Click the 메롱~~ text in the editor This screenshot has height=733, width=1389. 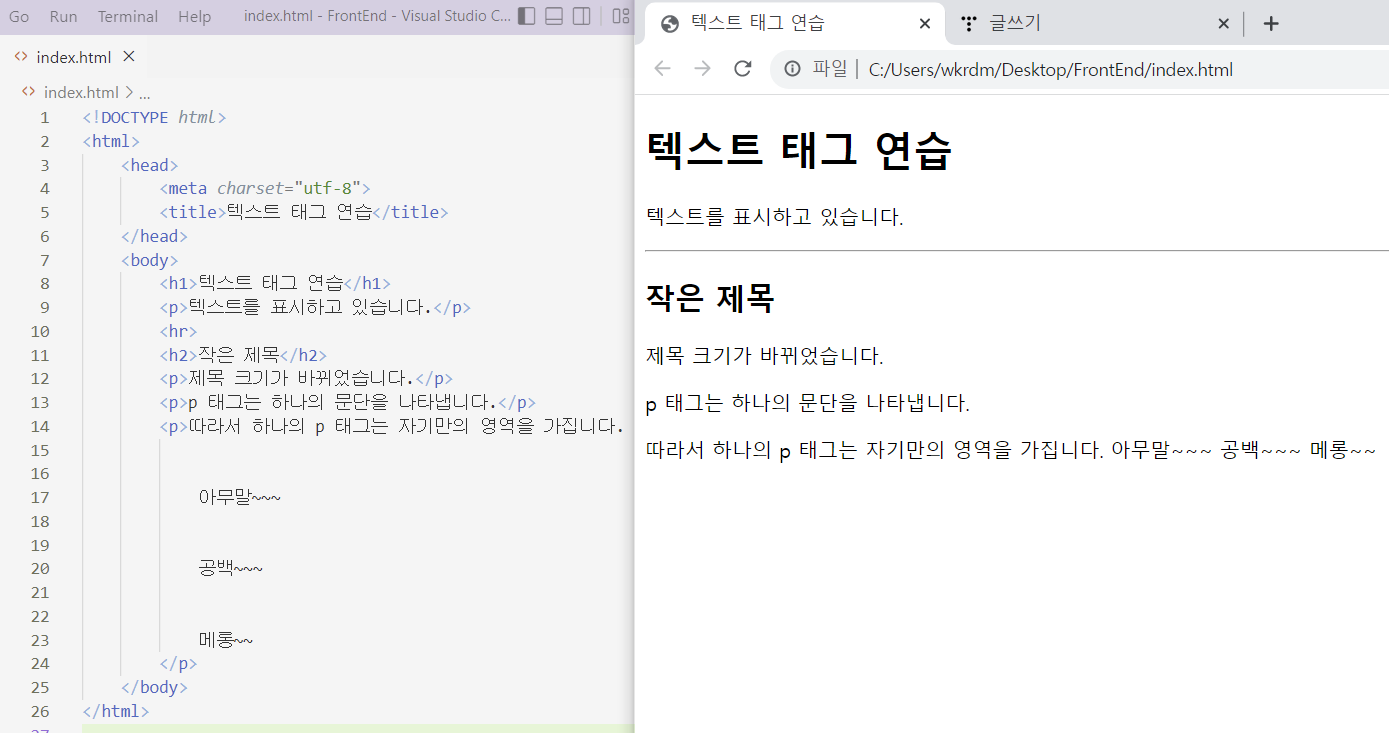click(x=226, y=640)
